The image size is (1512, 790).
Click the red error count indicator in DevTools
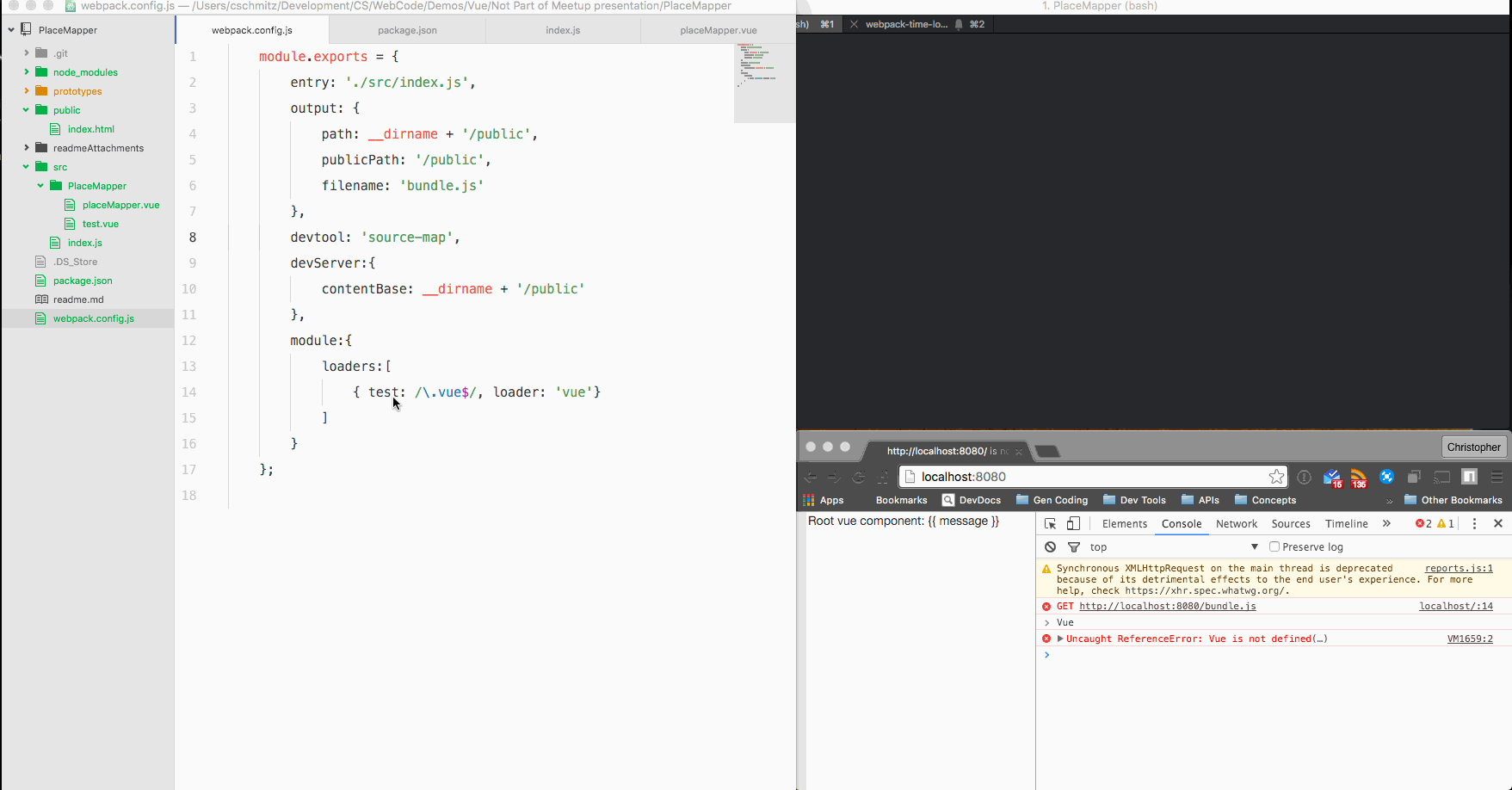(1423, 523)
